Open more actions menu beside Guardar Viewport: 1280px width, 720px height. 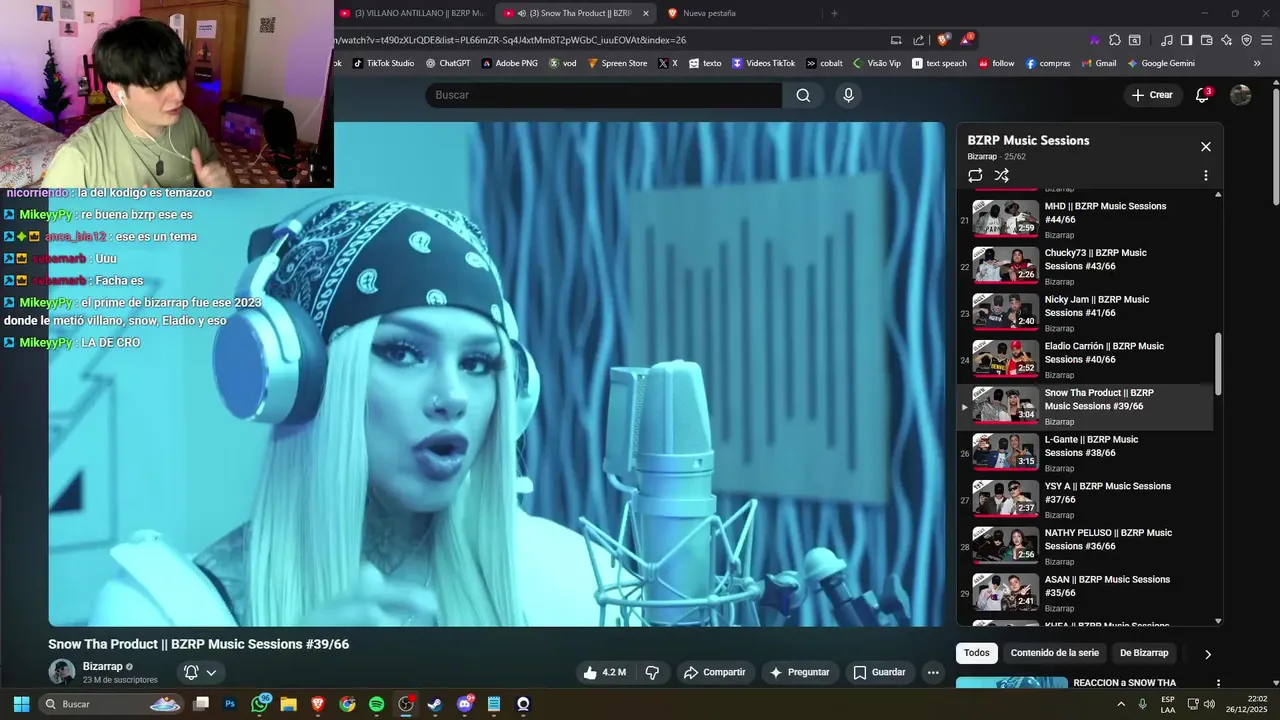pos(933,672)
